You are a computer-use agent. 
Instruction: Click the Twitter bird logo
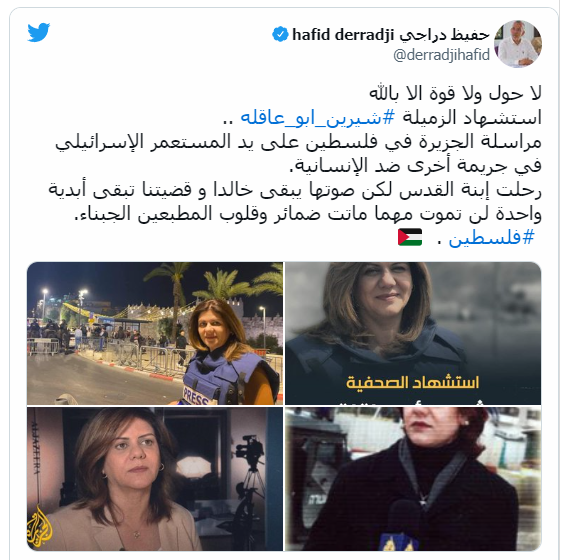click(39, 33)
